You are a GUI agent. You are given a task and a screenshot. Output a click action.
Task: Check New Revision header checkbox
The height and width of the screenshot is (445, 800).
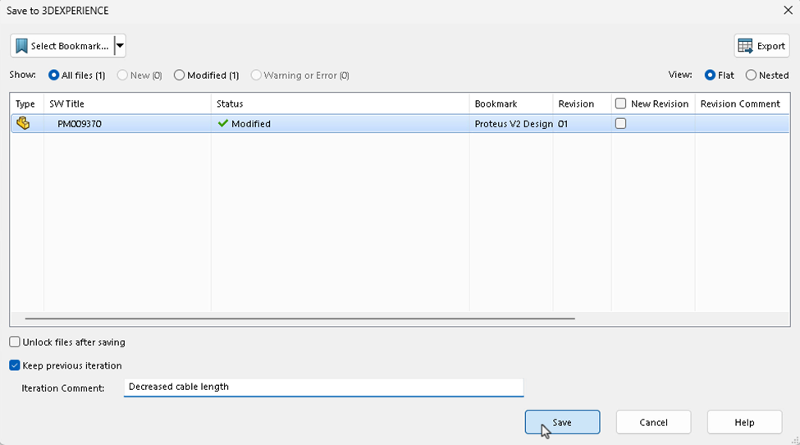620,104
